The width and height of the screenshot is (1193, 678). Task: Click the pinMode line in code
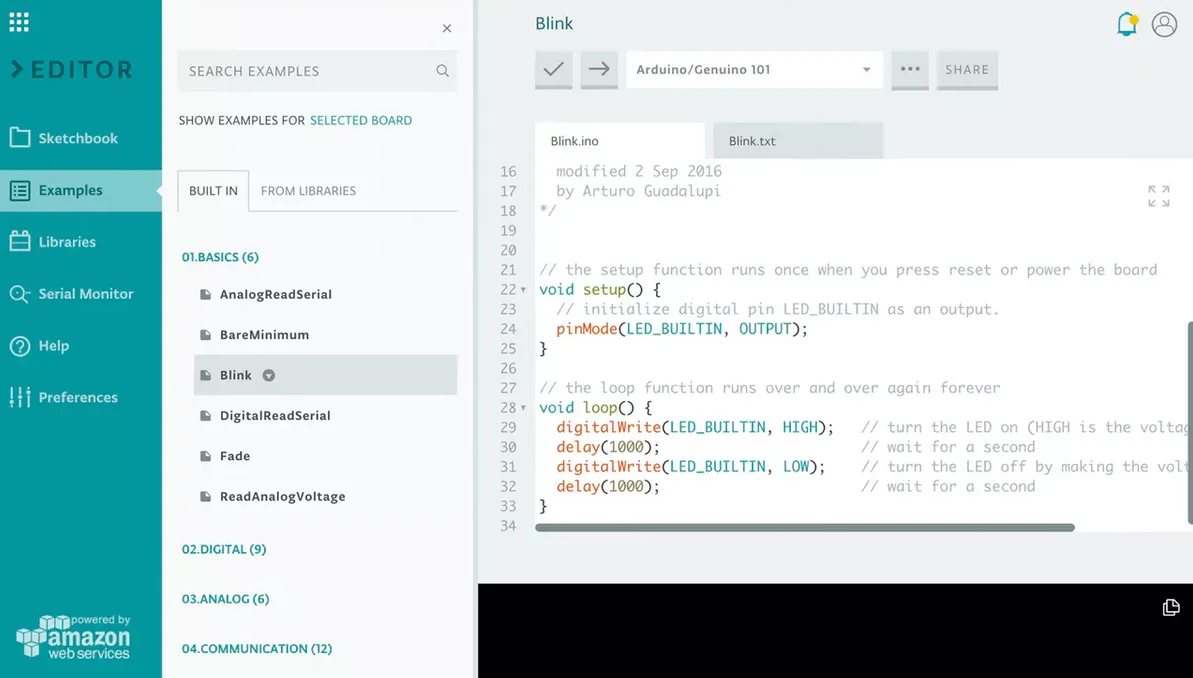(x=682, y=329)
